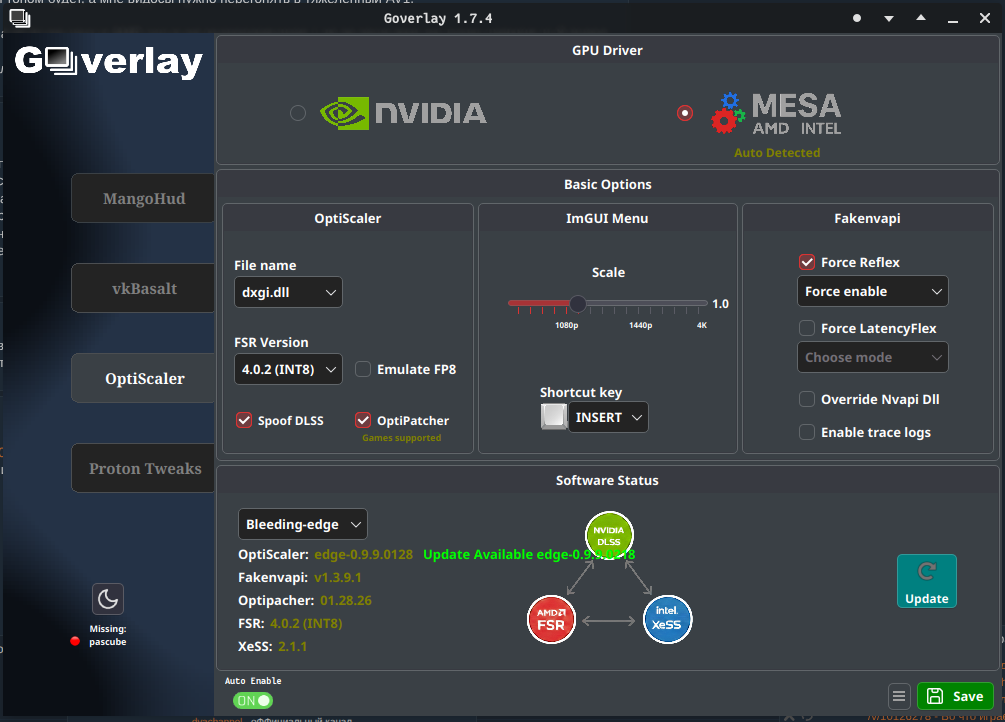Click the OptiScaler version edge-0.9.9.0128 text
This screenshot has width=1005, height=722.
click(x=363, y=554)
